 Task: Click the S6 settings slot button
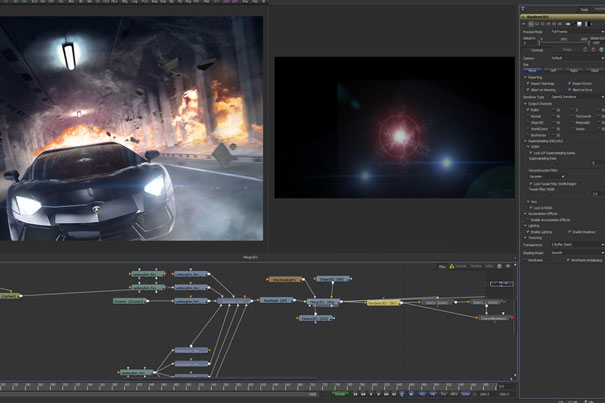click(560, 24)
